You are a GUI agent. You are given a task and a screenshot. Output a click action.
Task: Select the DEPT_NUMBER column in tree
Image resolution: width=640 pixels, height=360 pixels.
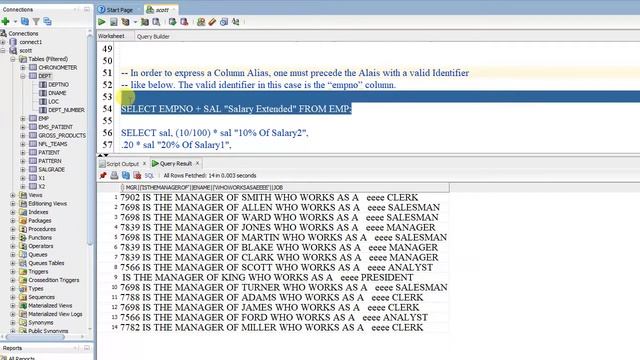[67, 110]
